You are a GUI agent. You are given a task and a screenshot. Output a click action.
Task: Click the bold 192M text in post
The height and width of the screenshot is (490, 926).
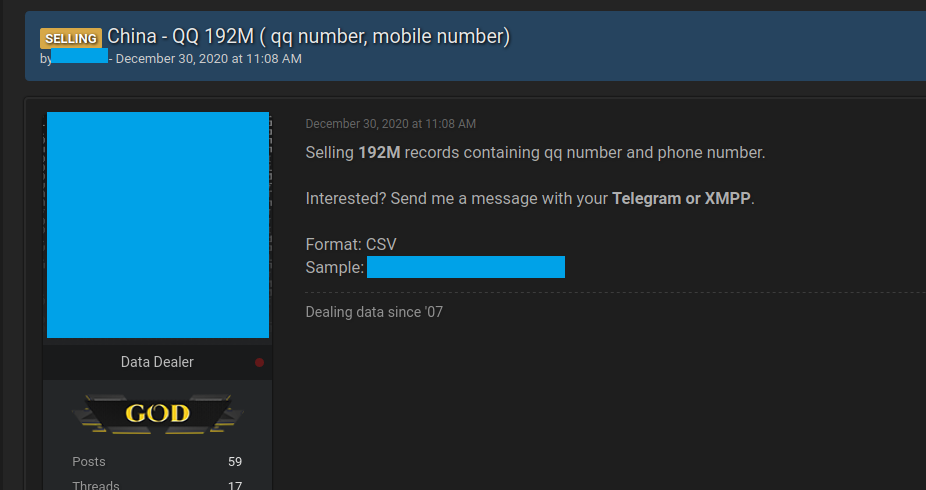click(379, 152)
